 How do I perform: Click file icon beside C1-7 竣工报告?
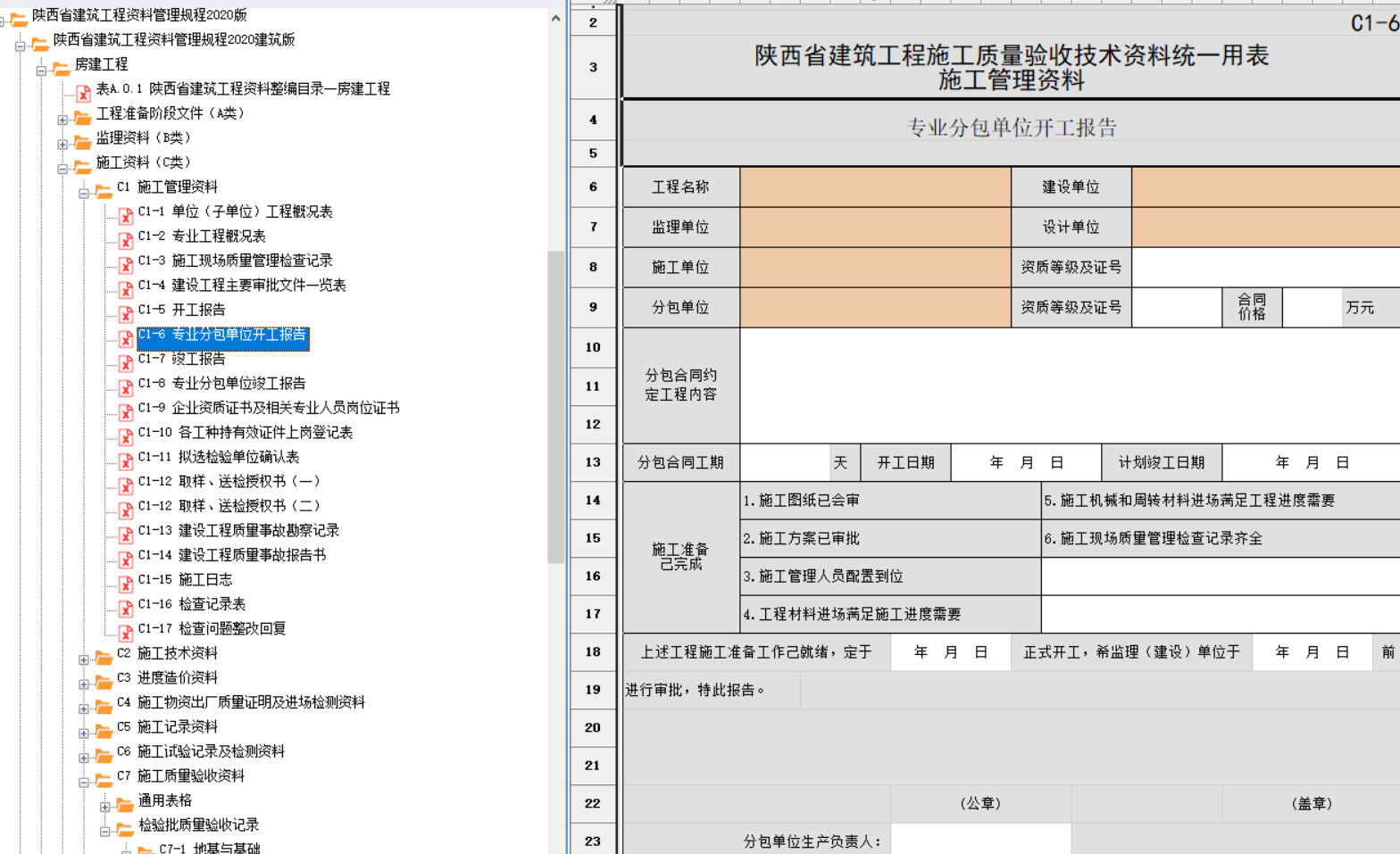(126, 362)
